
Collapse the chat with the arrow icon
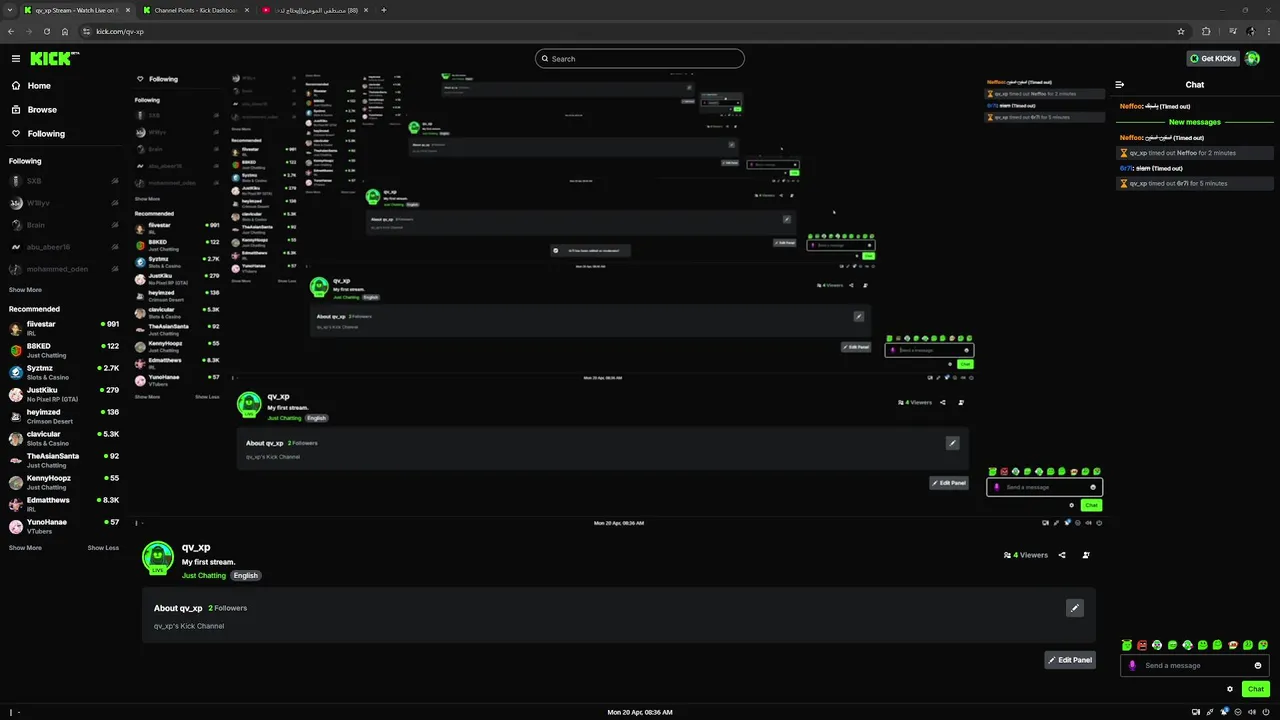pyautogui.click(x=1120, y=85)
